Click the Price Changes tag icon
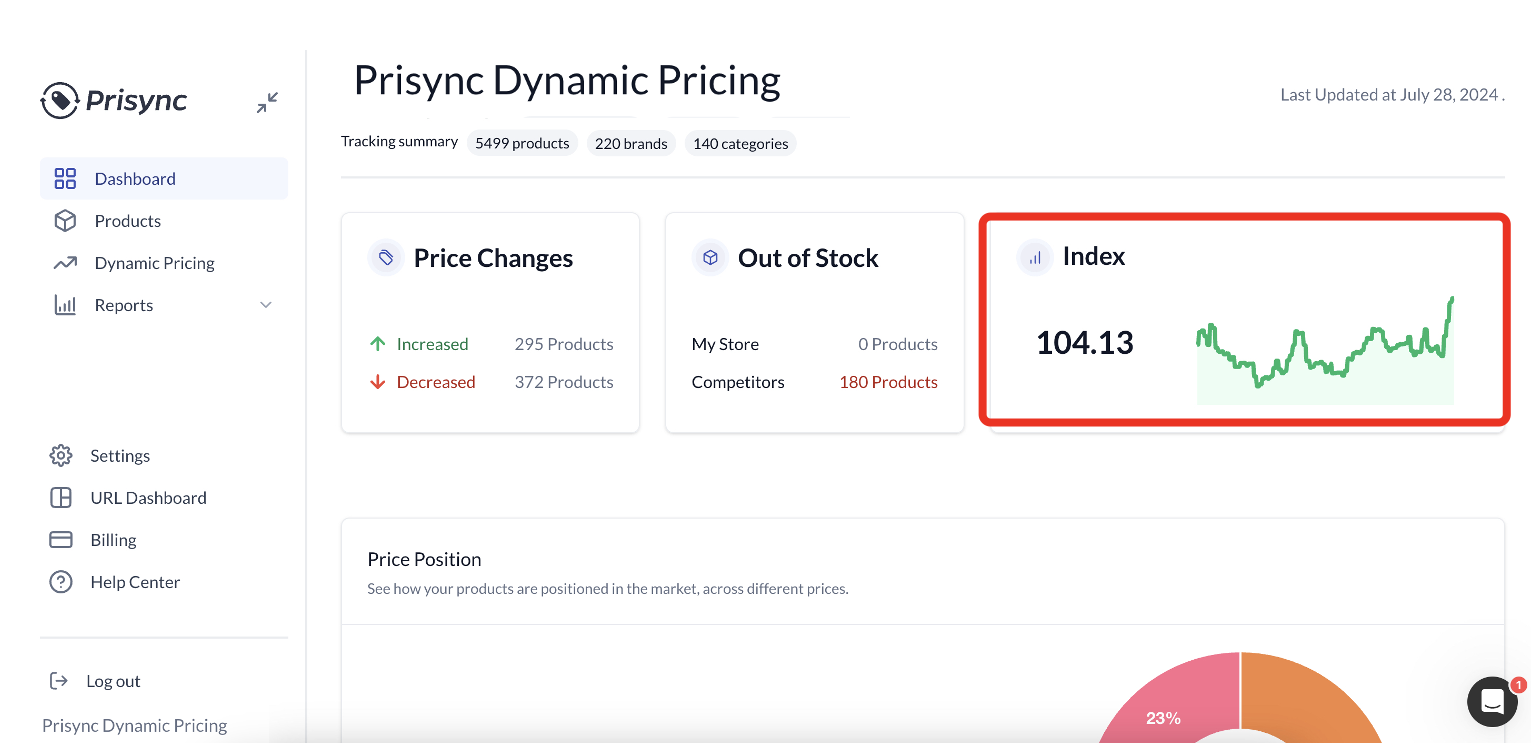The height and width of the screenshot is (743, 1538). [385, 258]
